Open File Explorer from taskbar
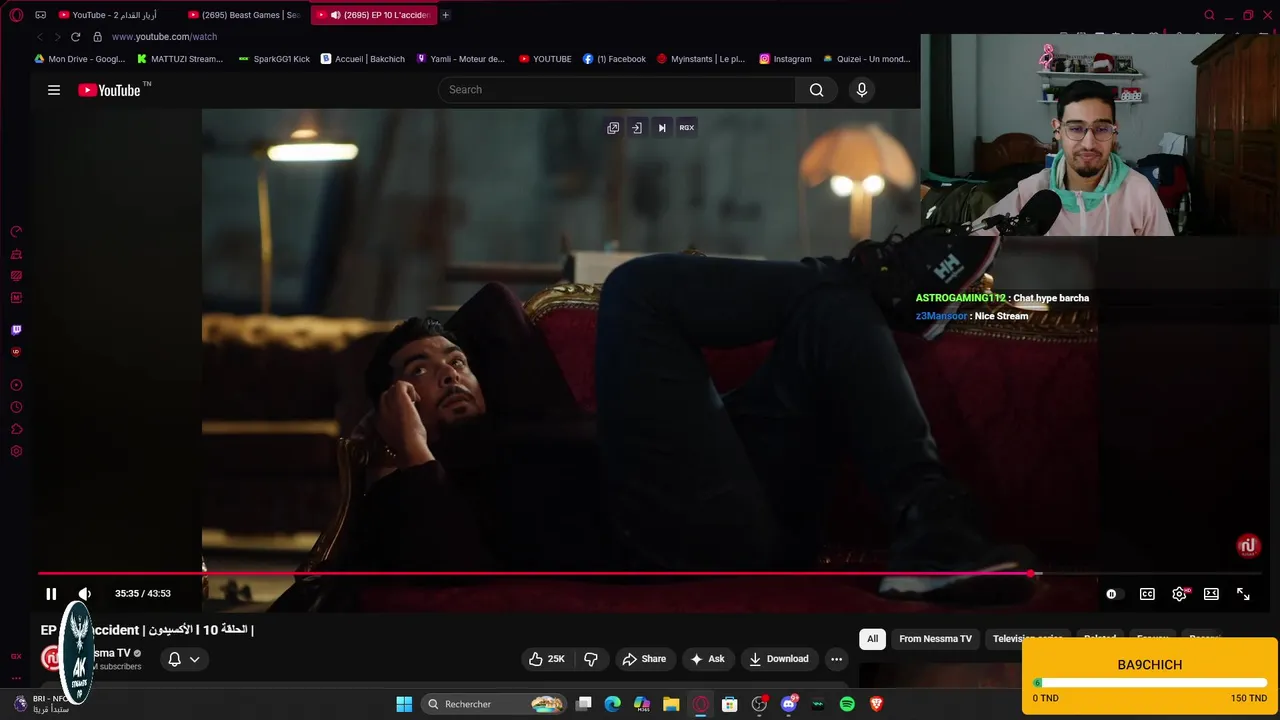1280x720 pixels. pos(671,704)
